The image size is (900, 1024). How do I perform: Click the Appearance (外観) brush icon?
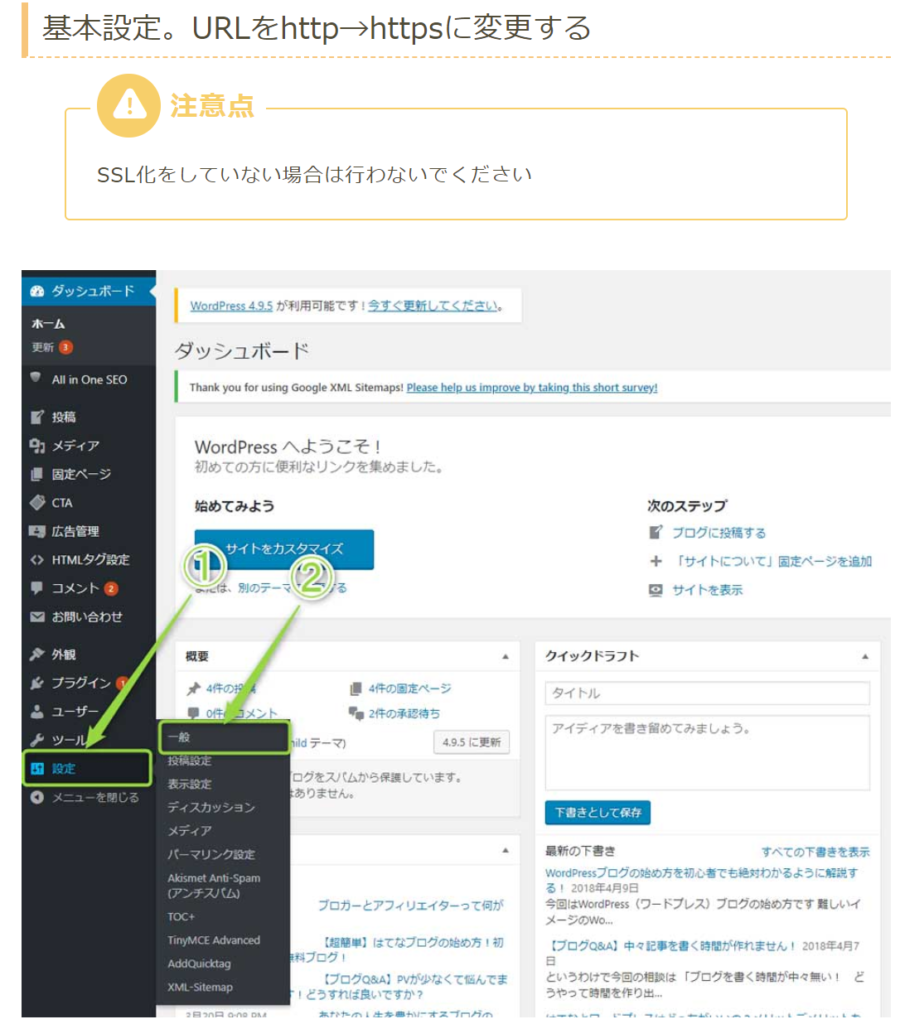tap(37, 654)
